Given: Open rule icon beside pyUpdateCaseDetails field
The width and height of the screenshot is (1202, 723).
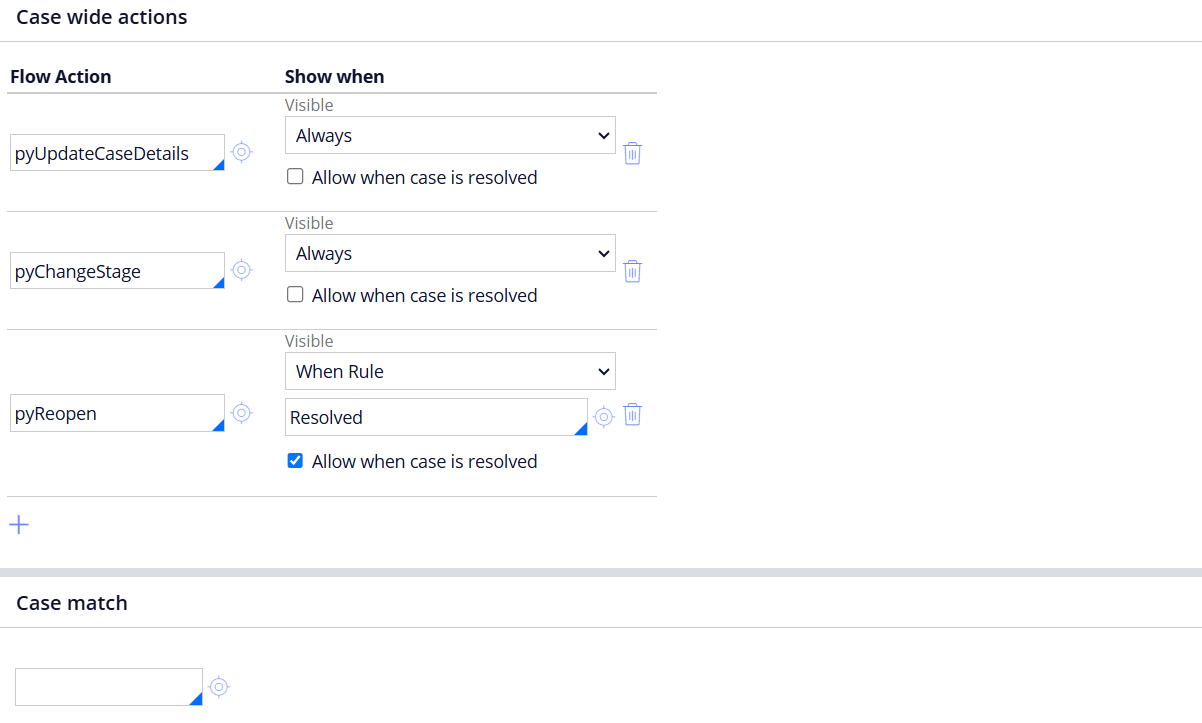Looking at the screenshot, I should pos(241,152).
